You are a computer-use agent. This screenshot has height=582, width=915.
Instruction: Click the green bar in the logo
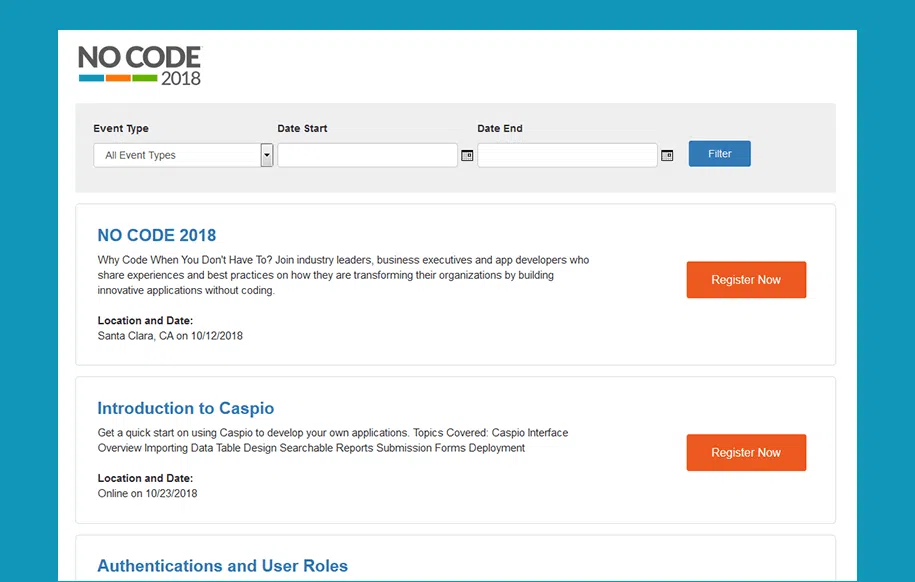[145, 78]
